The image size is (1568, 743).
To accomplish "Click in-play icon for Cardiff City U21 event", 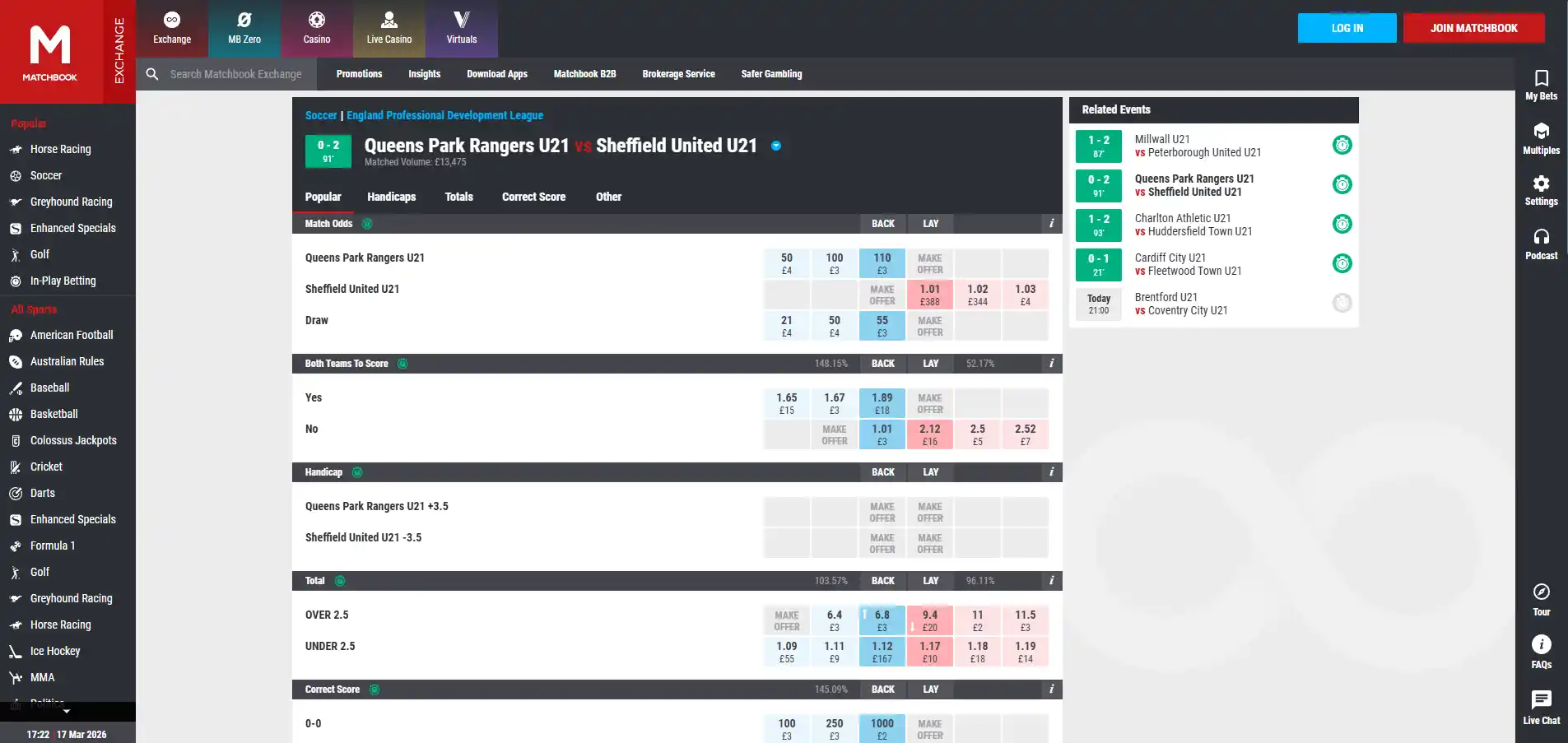I will [1342, 264].
